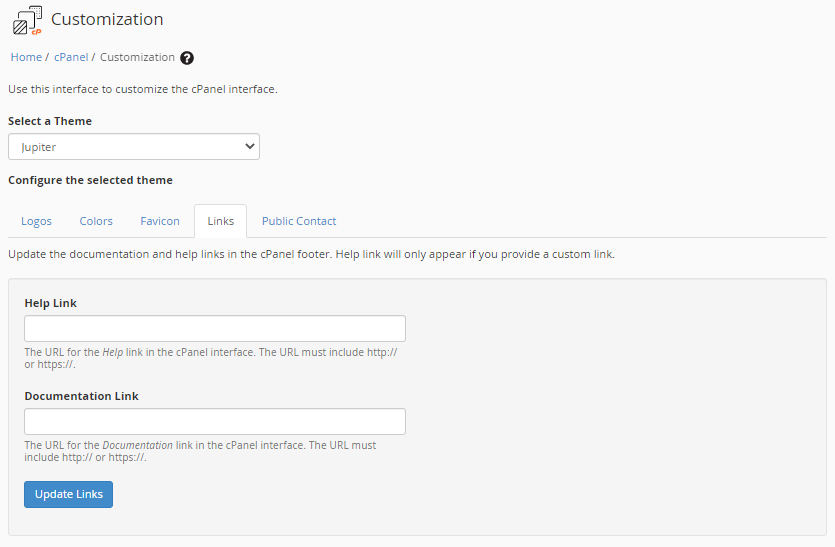Select the Favicon tab
Image resolution: width=835 pixels, height=547 pixels.
[x=160, y=221]
